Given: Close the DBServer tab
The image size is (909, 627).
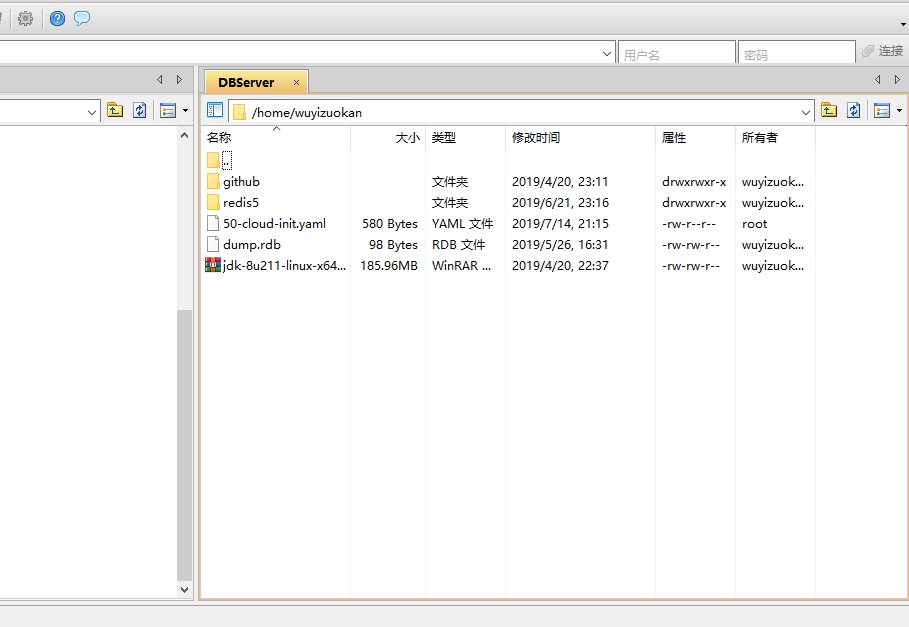Looking at the screenshot, I should click(296, 83).
